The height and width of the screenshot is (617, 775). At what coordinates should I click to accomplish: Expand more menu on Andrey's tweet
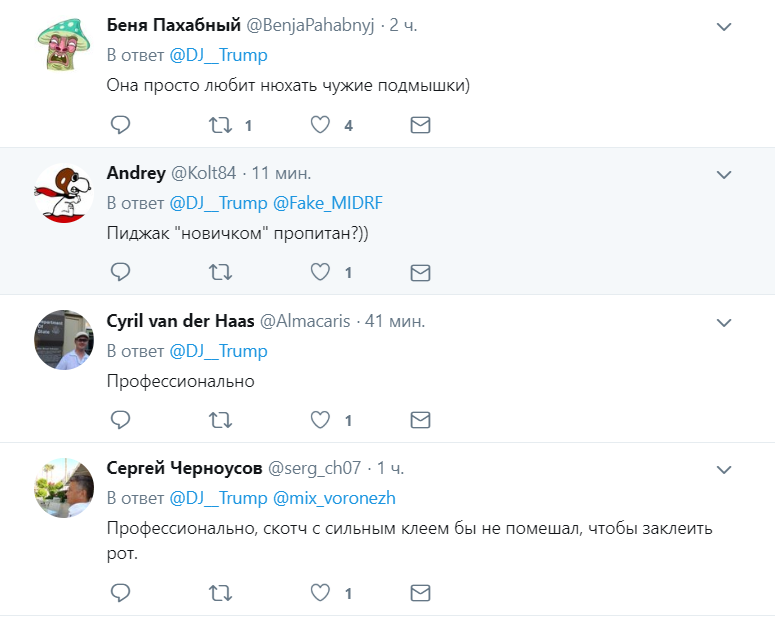point(725,174)
